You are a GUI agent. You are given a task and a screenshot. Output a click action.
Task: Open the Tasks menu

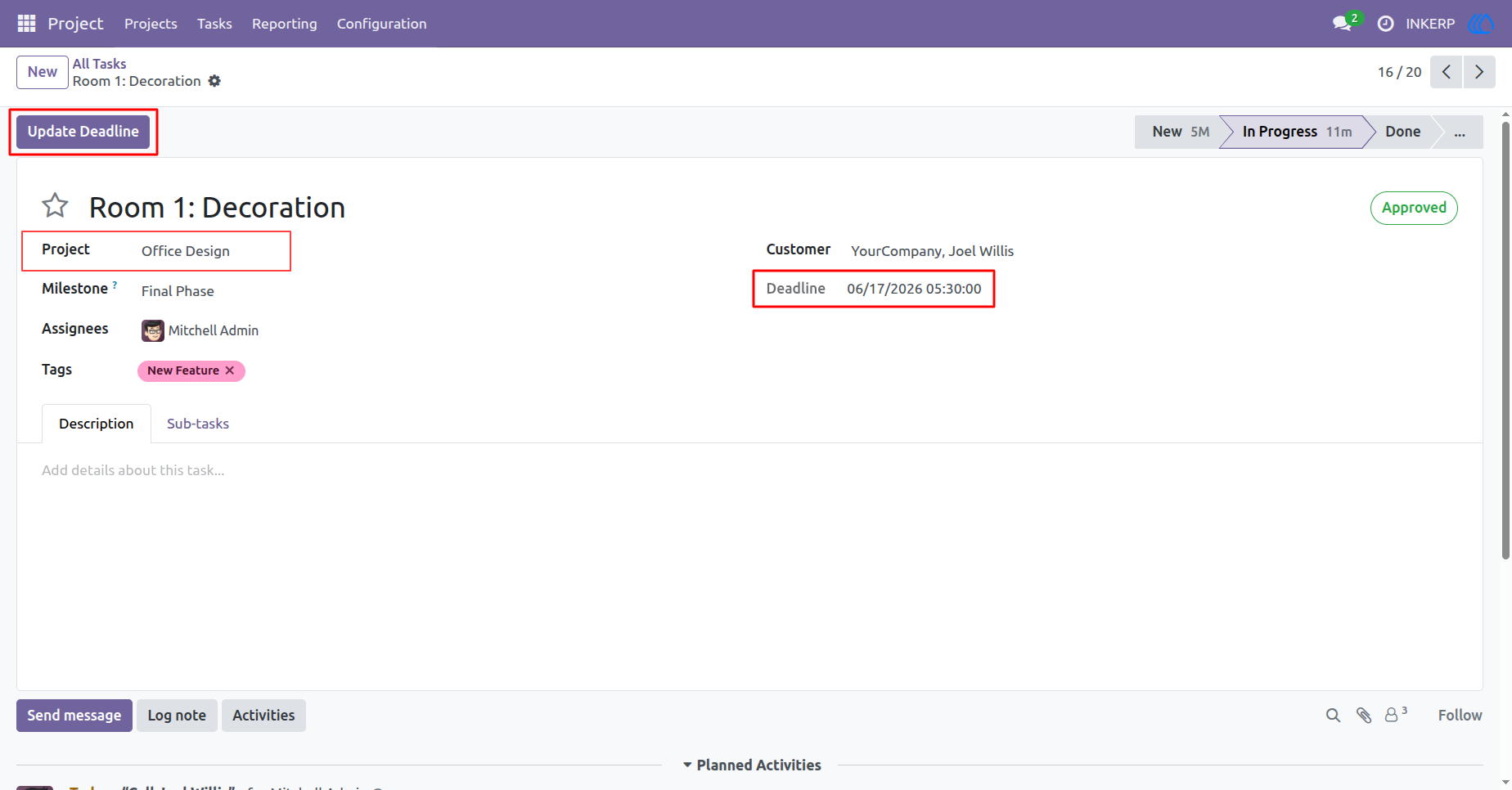point(214,24)
